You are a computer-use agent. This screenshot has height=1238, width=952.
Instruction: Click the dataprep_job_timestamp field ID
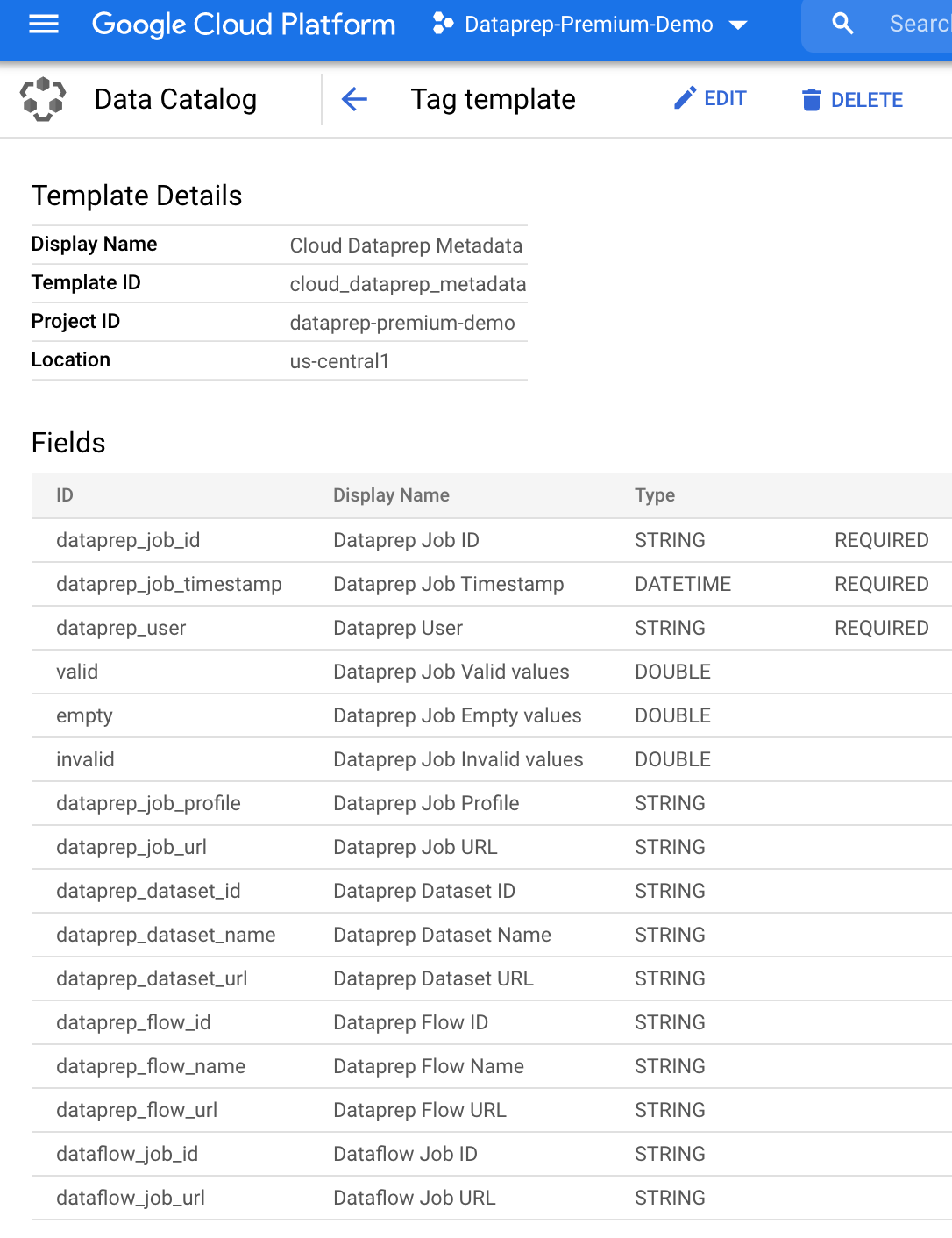(x=169, y=584)
